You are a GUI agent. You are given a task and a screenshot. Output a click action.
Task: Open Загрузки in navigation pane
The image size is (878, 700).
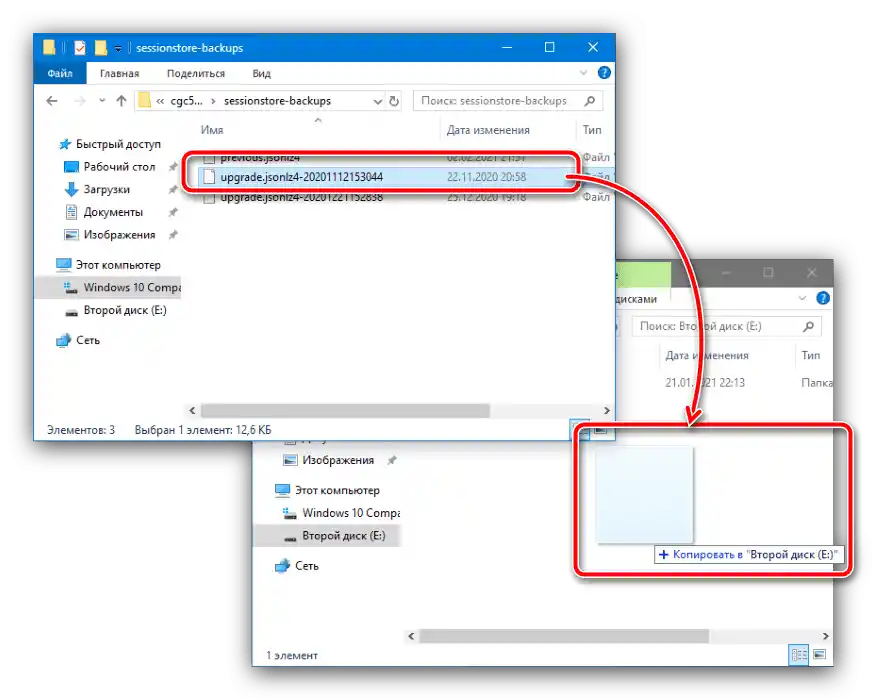click(106, 189)
